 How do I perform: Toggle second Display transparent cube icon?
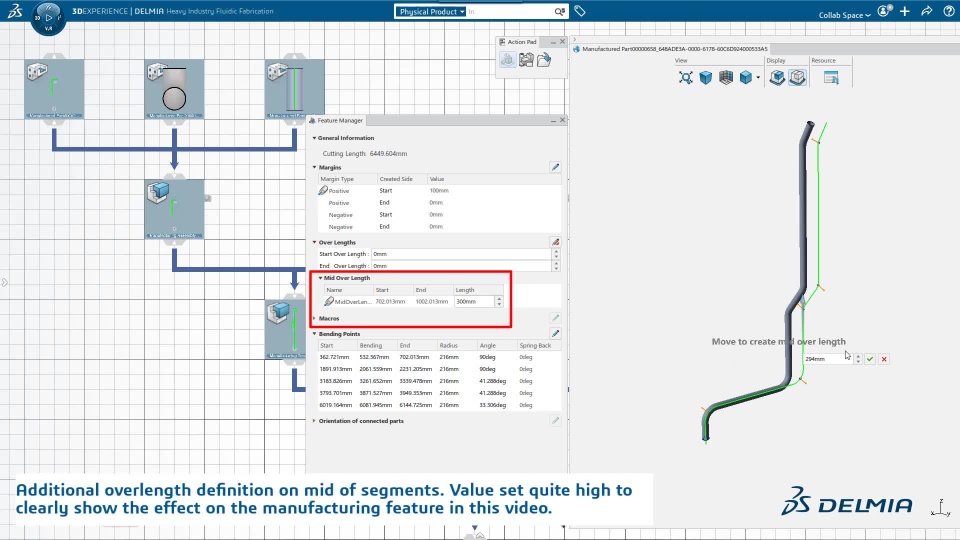(797, 78)
